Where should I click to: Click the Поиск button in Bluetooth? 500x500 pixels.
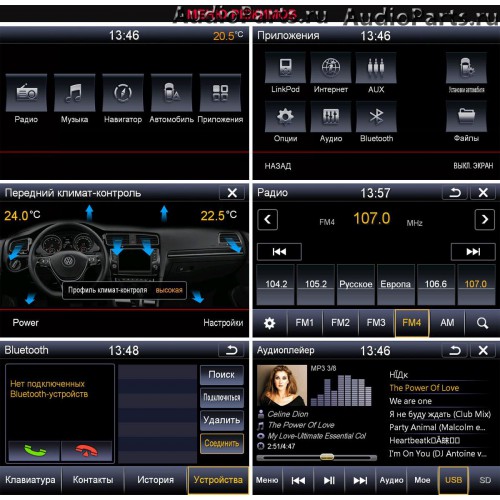point(222,375)
